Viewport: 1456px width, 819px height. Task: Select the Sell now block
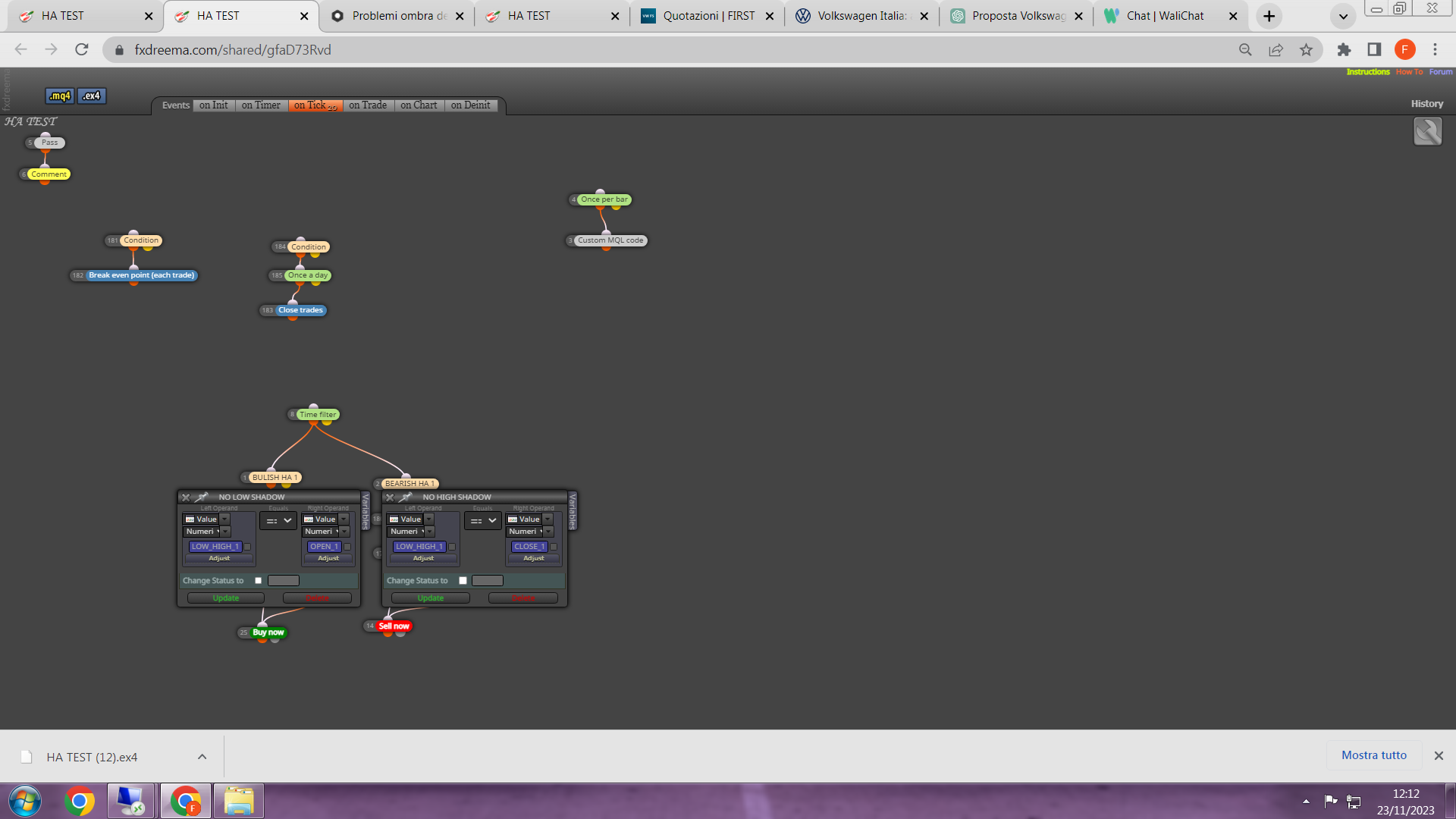coord(394,626)
